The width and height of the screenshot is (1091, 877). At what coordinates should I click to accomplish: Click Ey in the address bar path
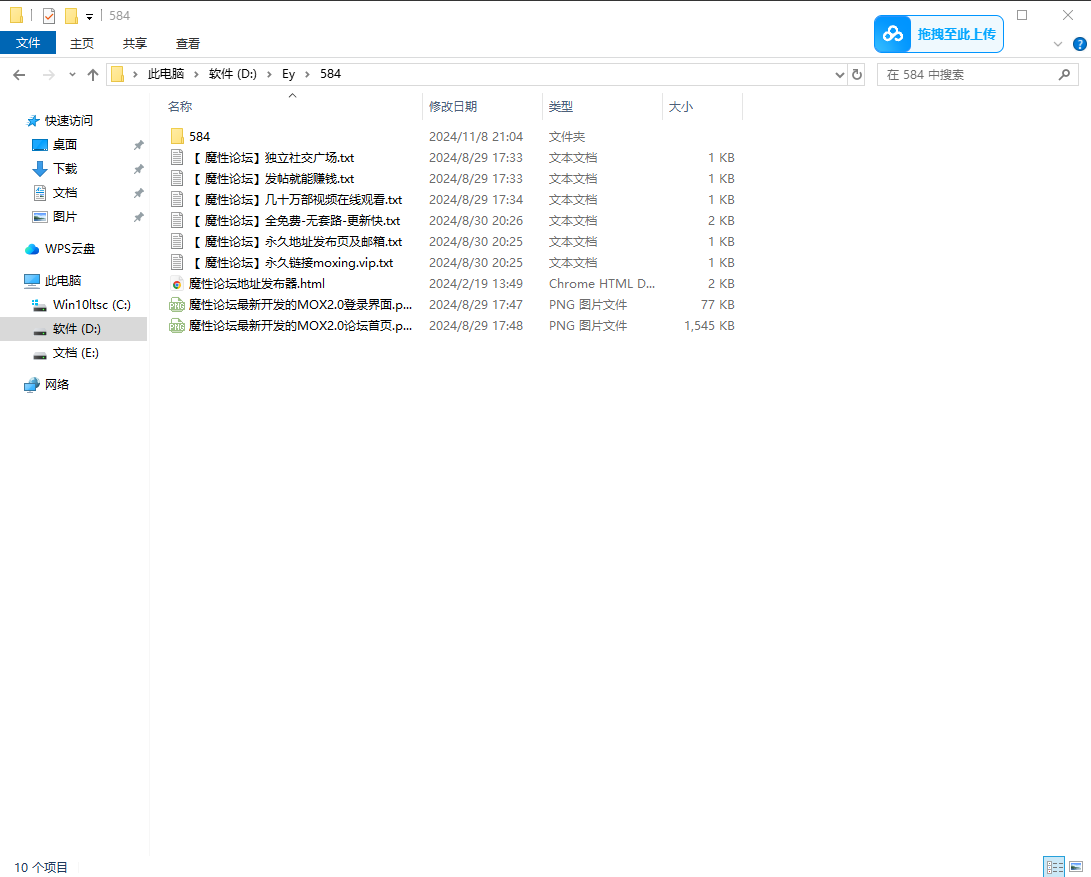tap(288, 74)
